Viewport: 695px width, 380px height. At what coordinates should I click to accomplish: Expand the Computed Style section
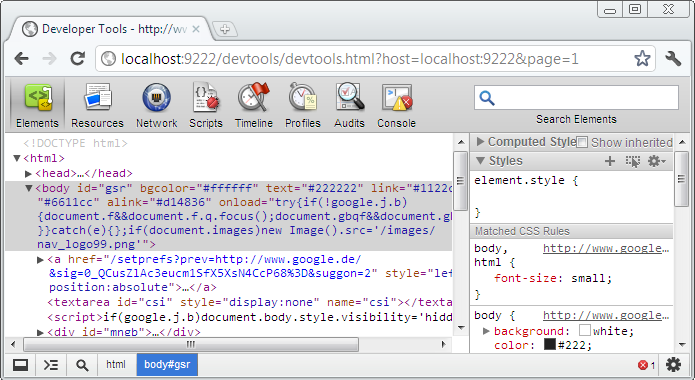(x=480, y=142)
